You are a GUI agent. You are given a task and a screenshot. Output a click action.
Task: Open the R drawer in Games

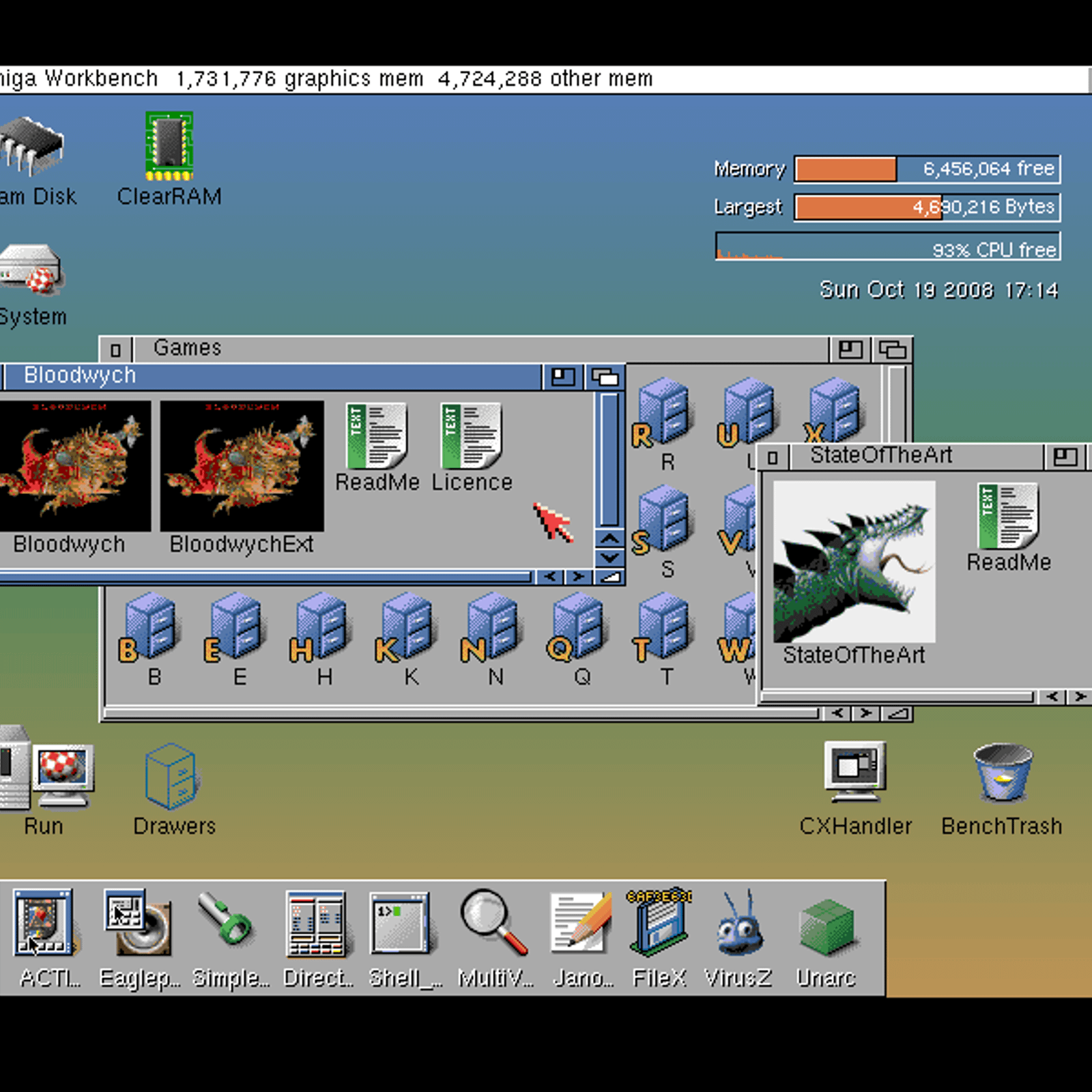point(663,412)
